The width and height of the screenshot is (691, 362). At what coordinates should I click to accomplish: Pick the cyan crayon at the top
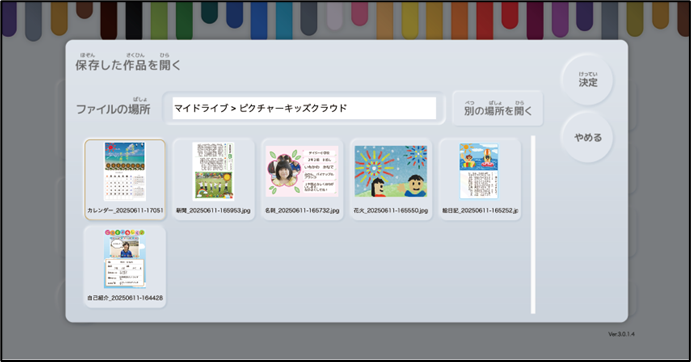pos(284,20)
